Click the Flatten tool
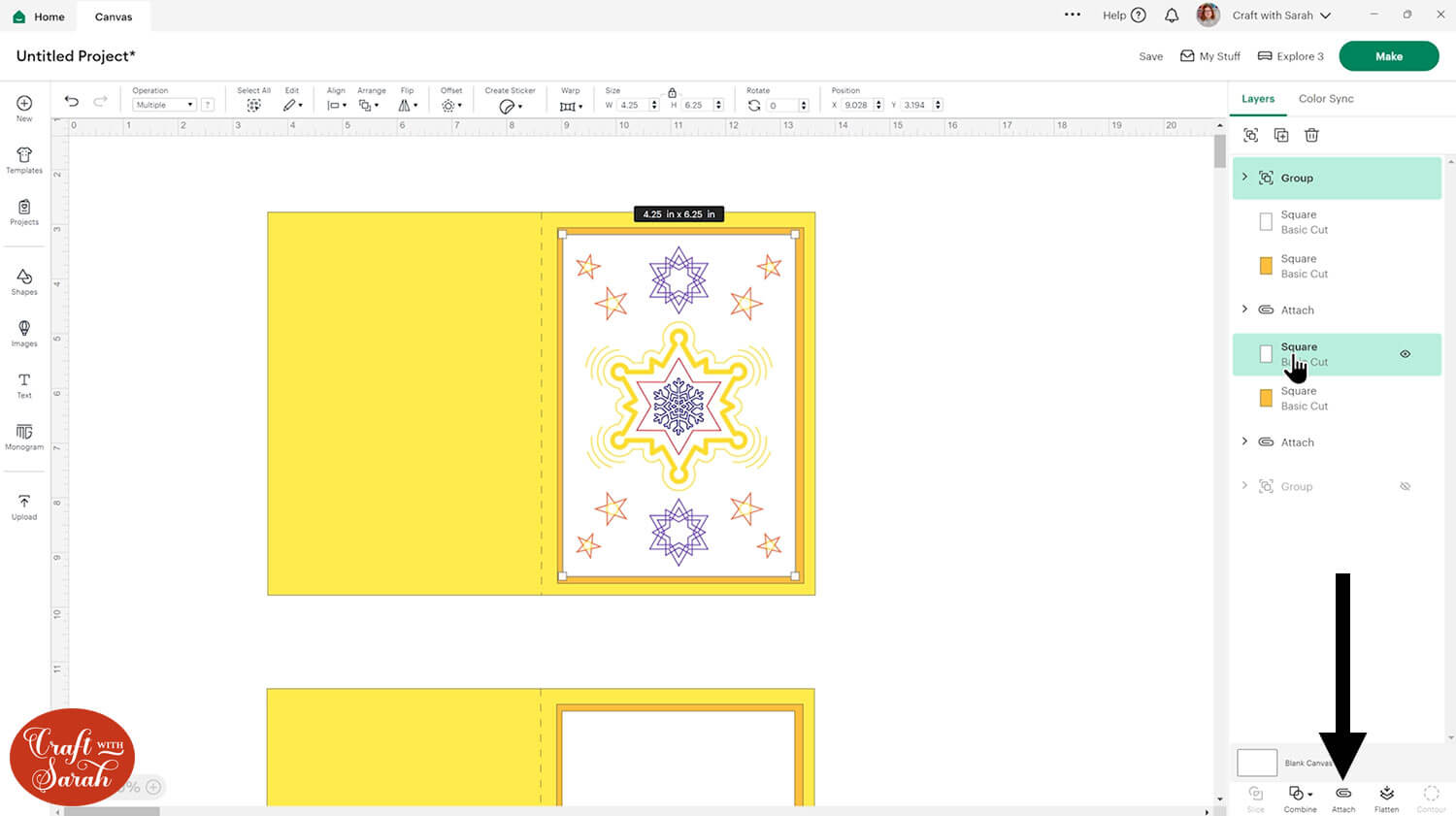Screen dimensions: 1456x816 coord(1386,798)
